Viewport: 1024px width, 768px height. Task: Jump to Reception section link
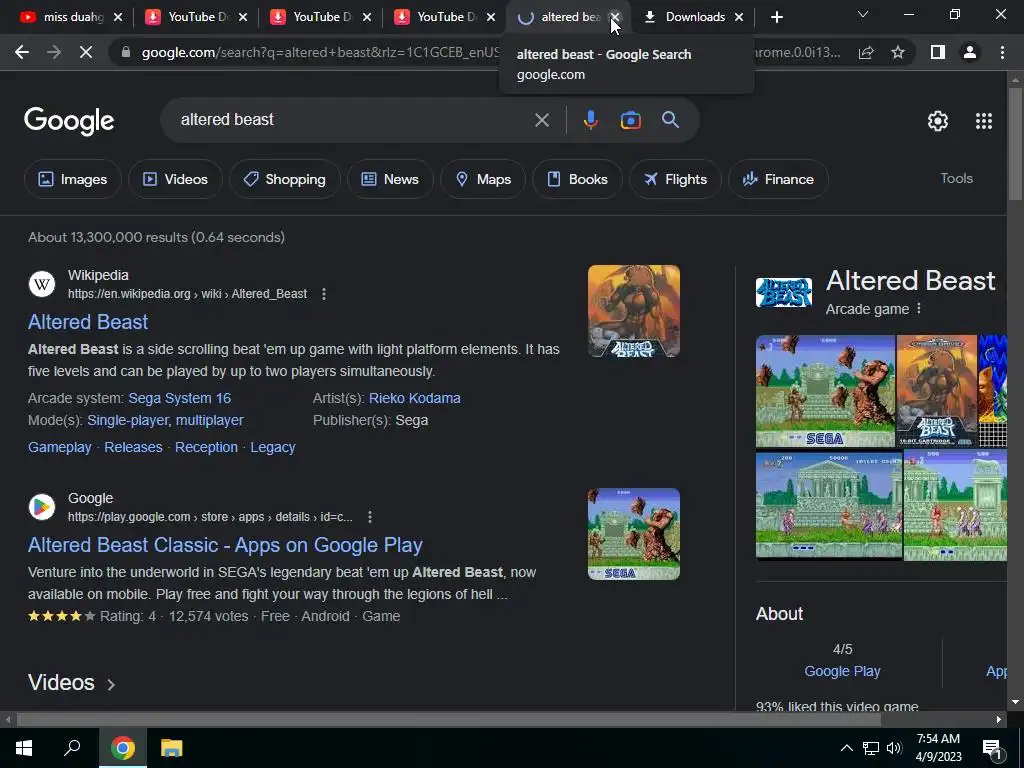click(206, 447)
